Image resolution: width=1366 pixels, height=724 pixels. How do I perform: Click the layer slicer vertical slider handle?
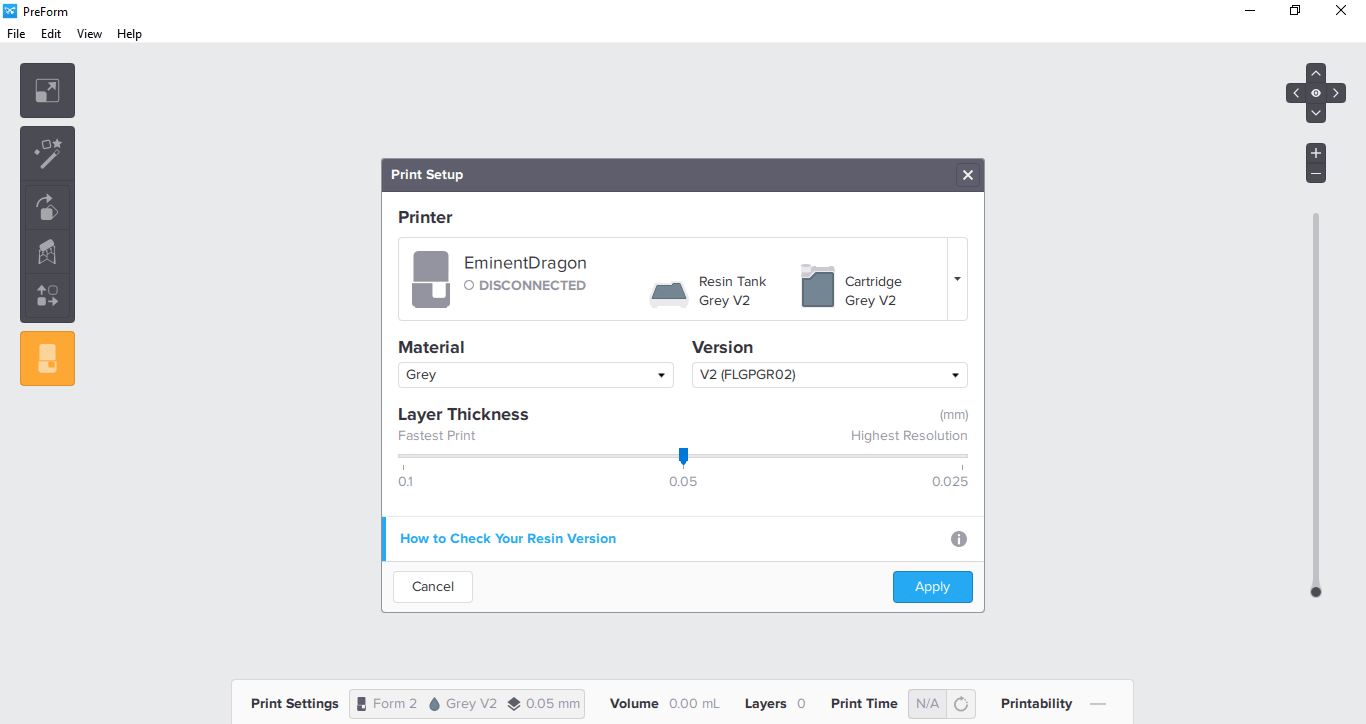1316,592
